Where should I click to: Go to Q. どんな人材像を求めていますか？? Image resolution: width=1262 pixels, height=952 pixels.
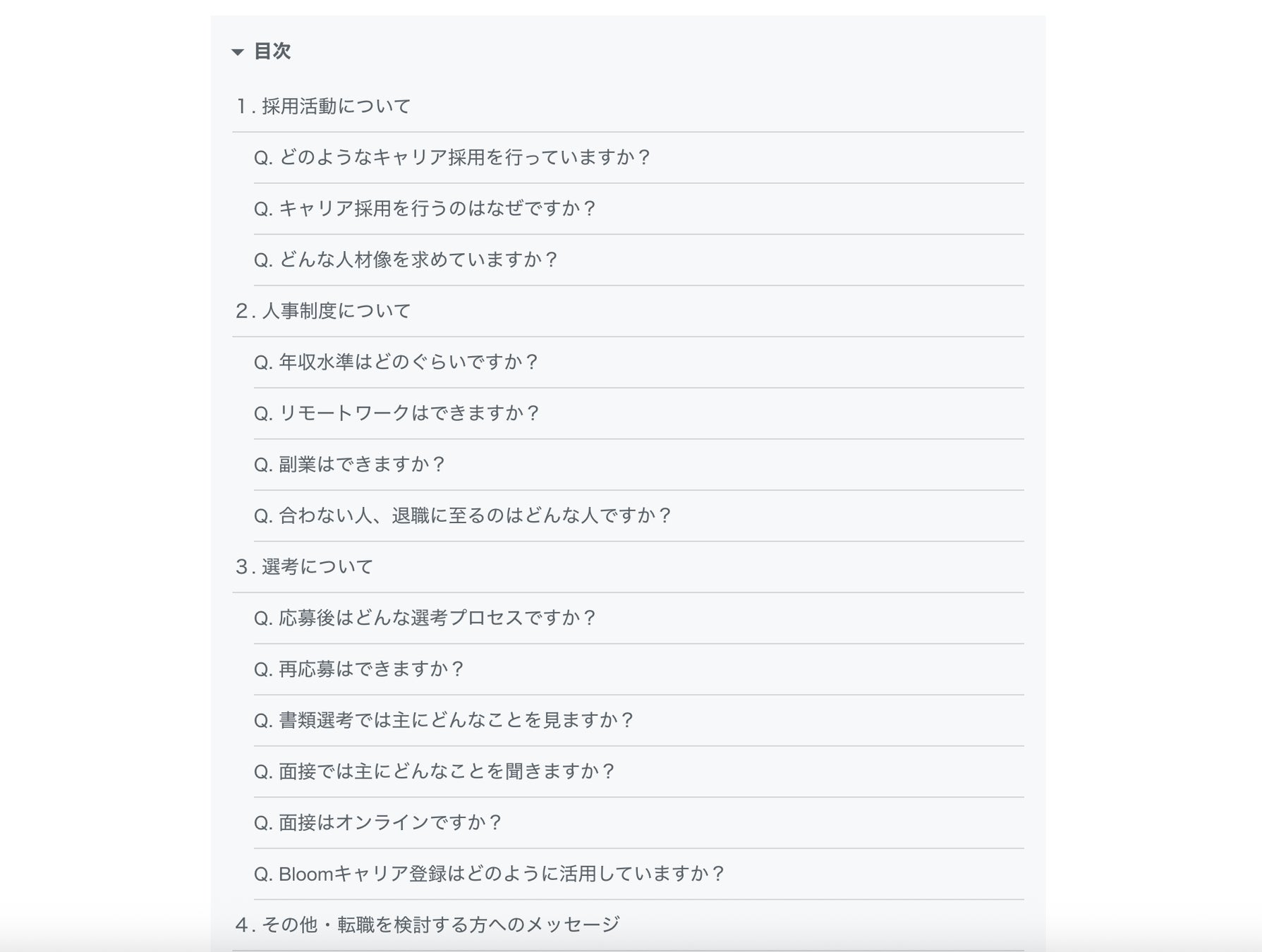406,260
